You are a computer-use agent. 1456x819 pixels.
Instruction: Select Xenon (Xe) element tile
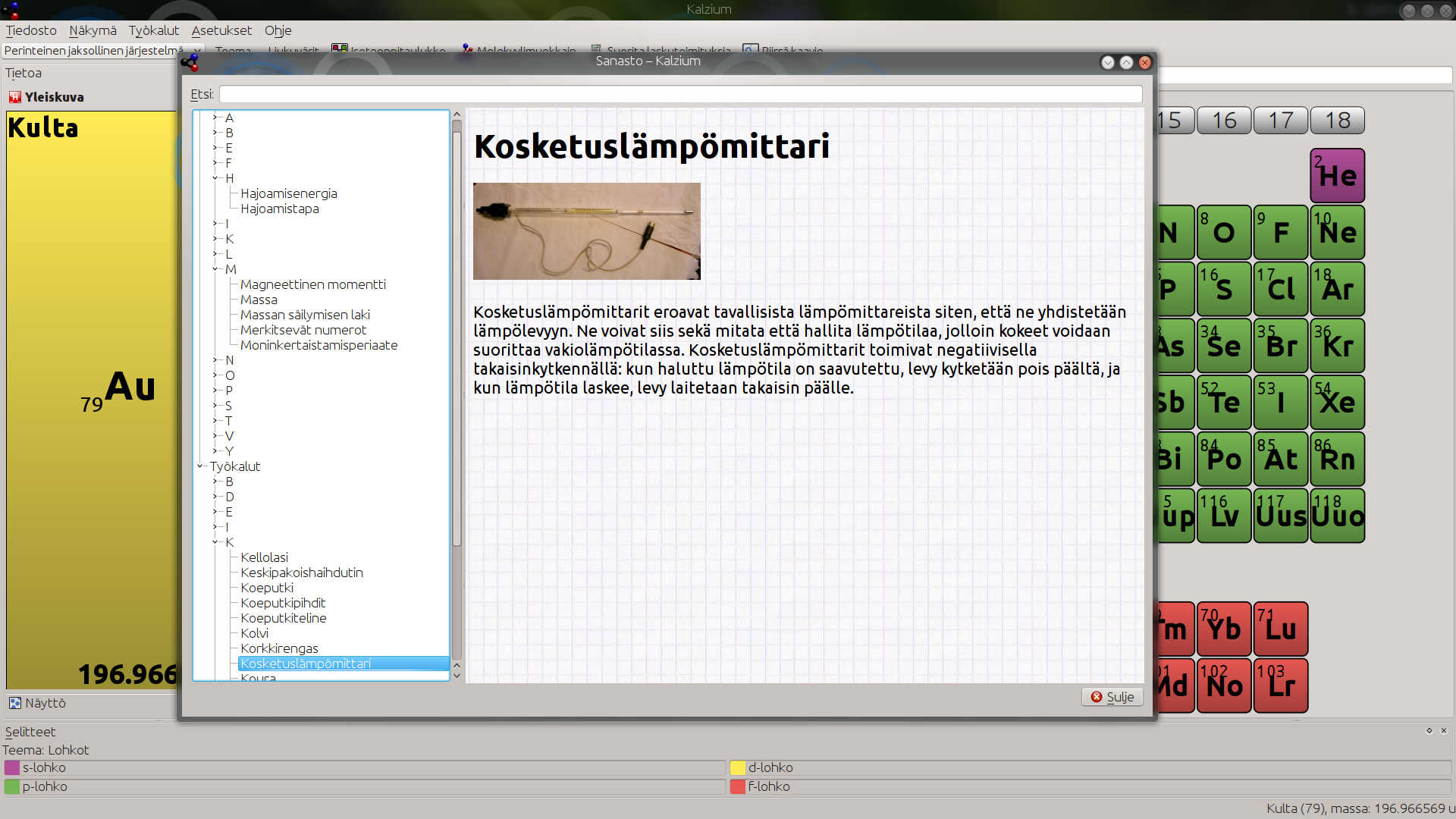[1338, 402]
